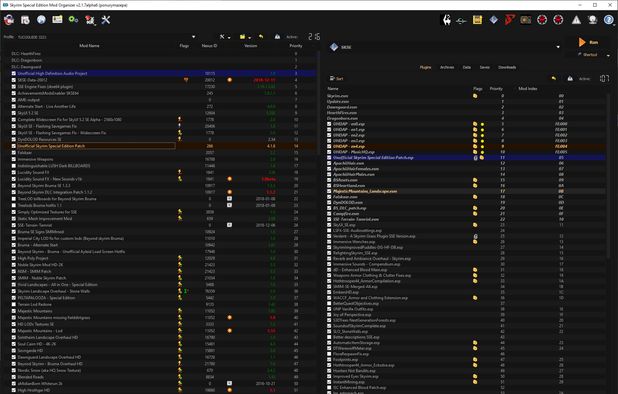Toggle the Alternate Start - Live Another Life checkbox
The height and width of the screenshot is (394, 618).
tap(14, 106)
